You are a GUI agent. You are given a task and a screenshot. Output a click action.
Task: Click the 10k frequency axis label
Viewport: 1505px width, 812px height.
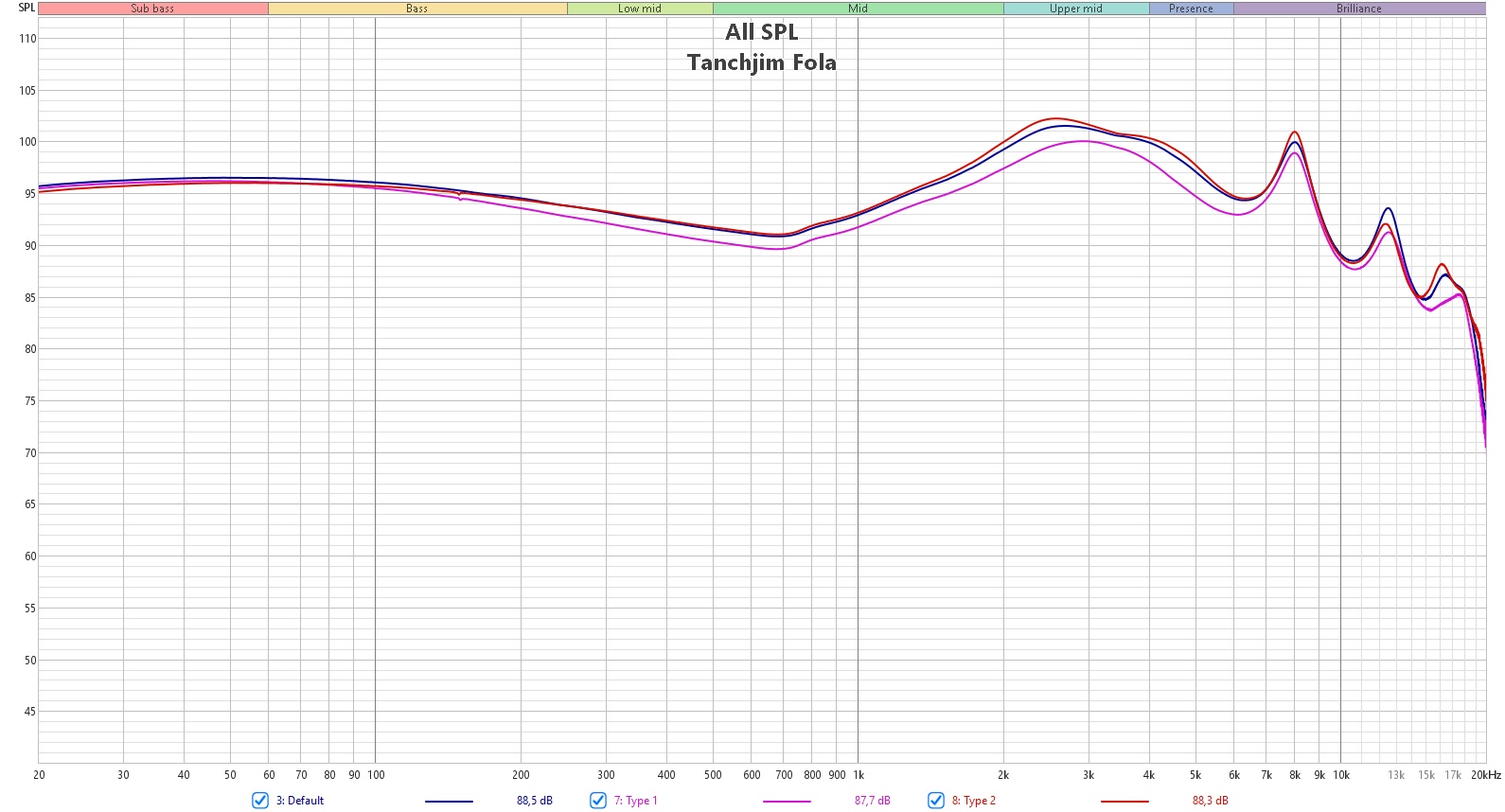click(x=1341, y=775)
